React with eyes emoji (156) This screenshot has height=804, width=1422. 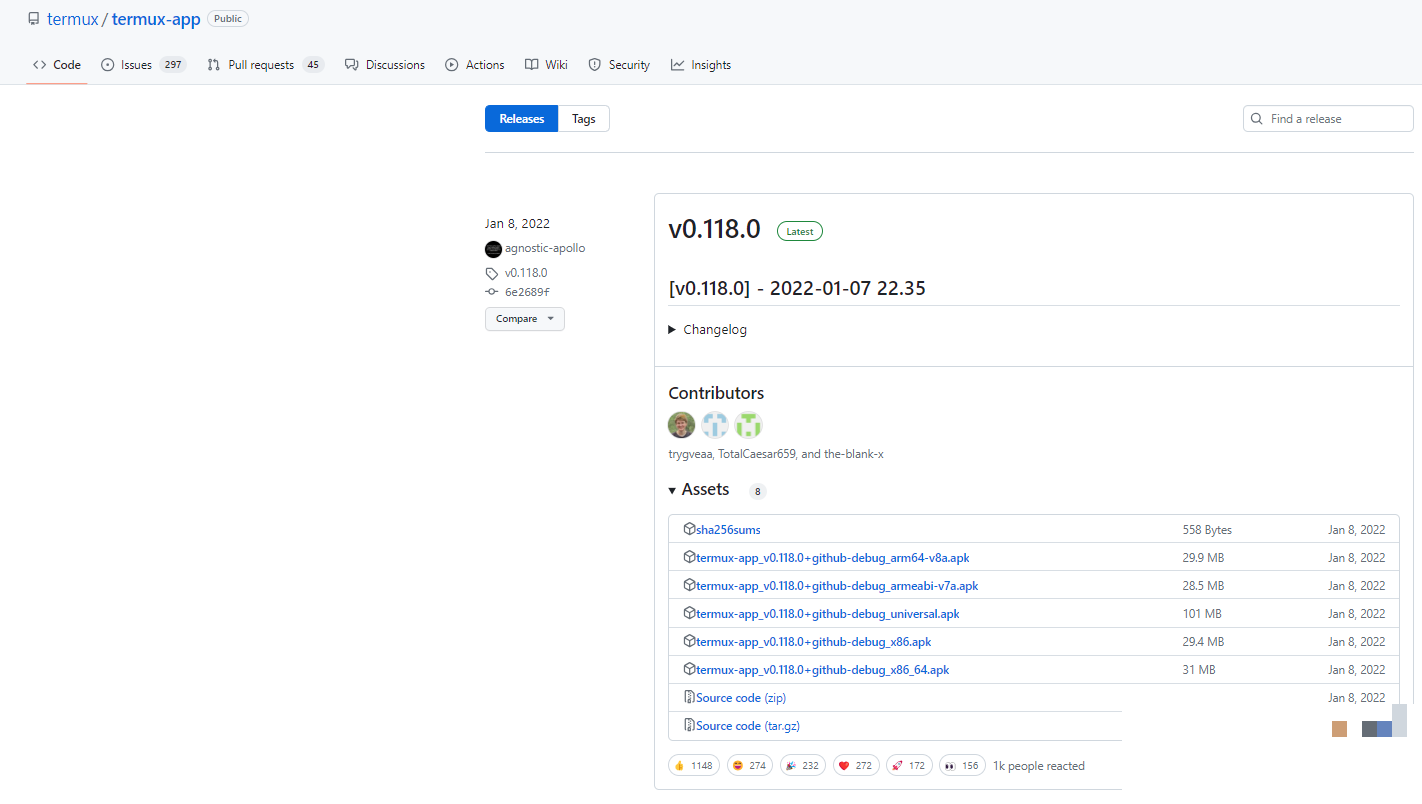962,766
